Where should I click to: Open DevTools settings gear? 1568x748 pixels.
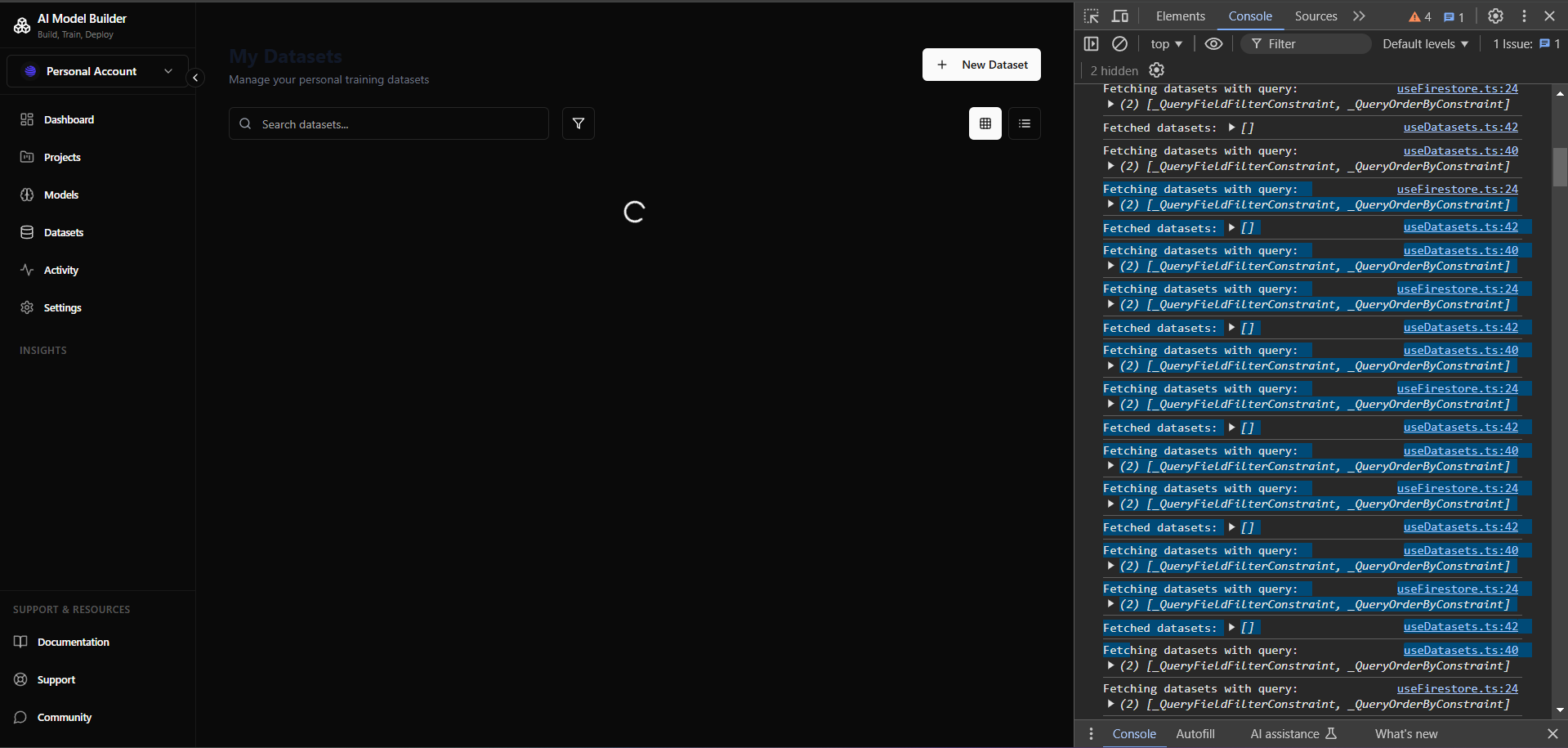(x=1495, y=16)
